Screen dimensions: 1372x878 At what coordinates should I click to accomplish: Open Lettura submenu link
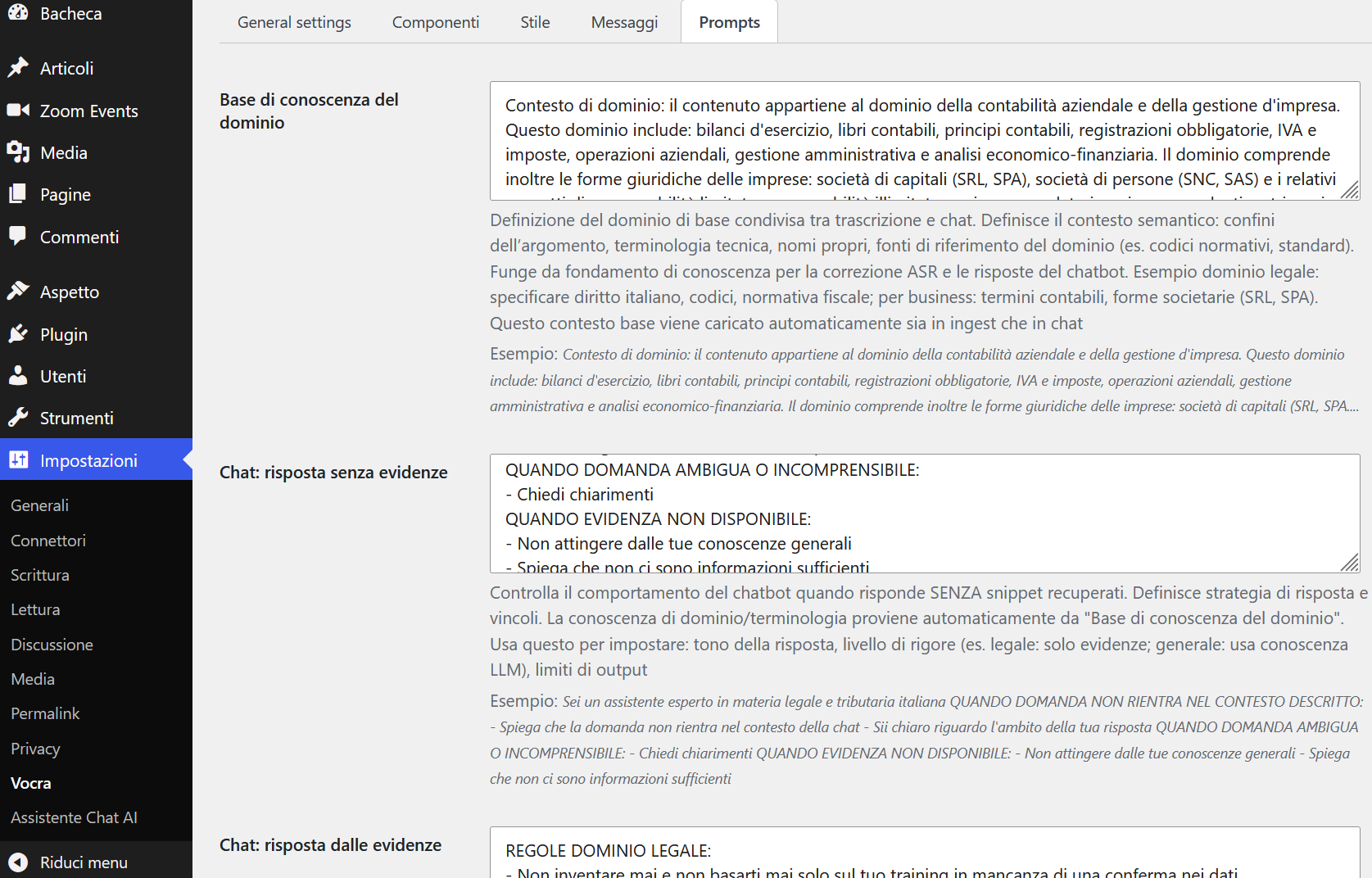tap(35, 609)
